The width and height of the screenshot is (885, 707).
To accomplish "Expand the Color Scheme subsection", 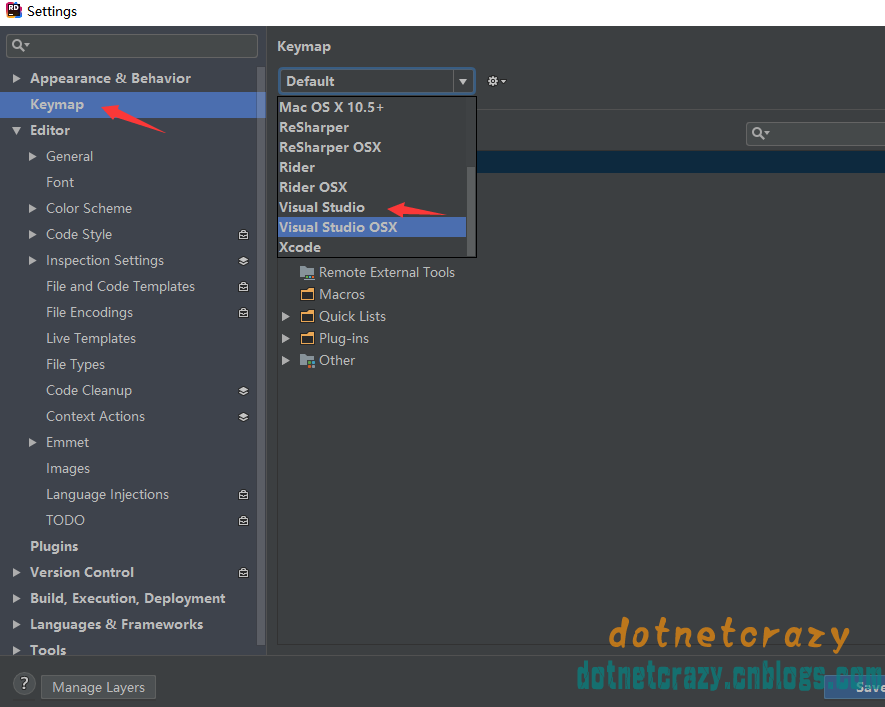I will pyautogui.click(x=33, y=208).
